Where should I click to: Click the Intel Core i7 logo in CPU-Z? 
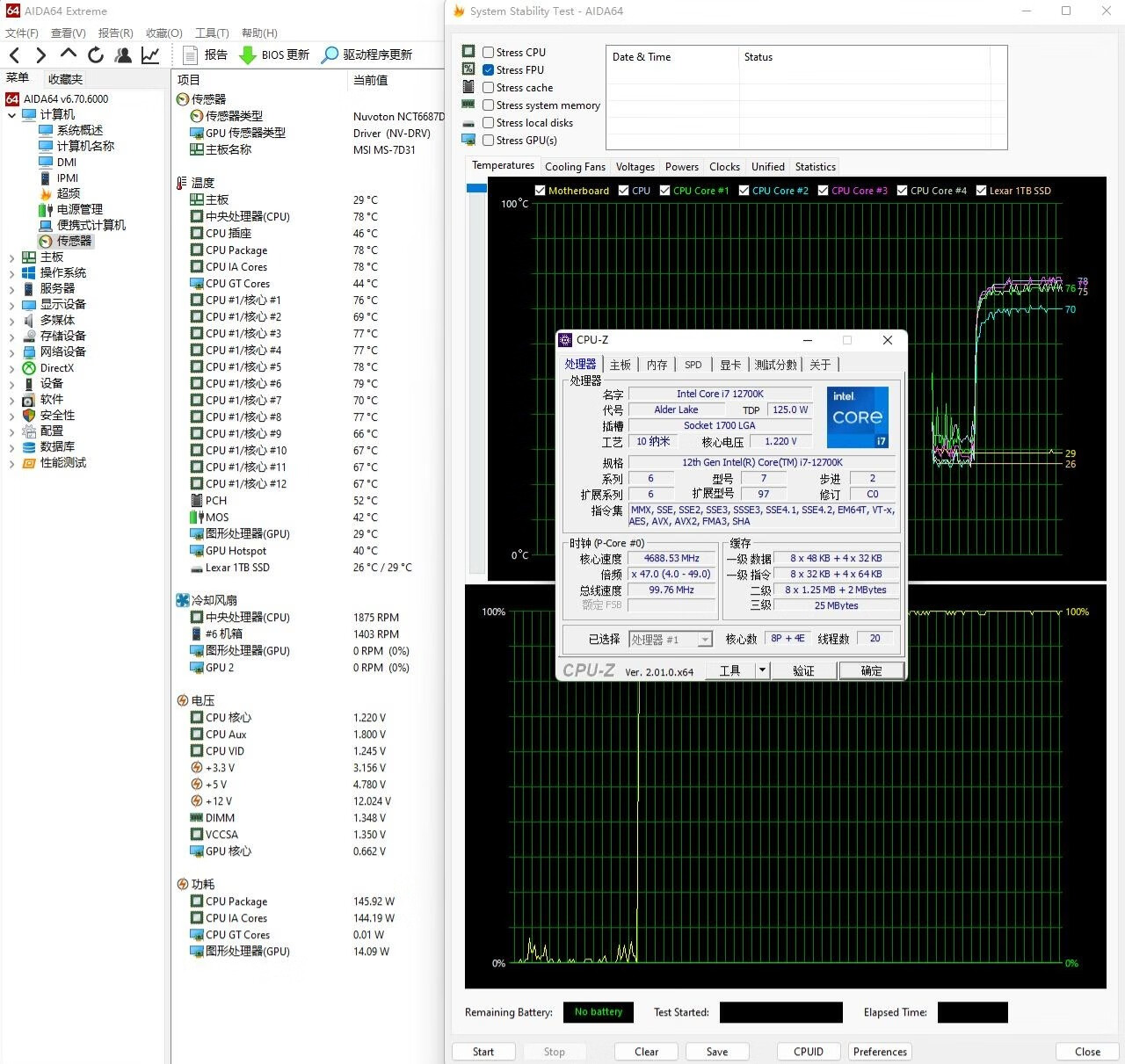(858, 416)
